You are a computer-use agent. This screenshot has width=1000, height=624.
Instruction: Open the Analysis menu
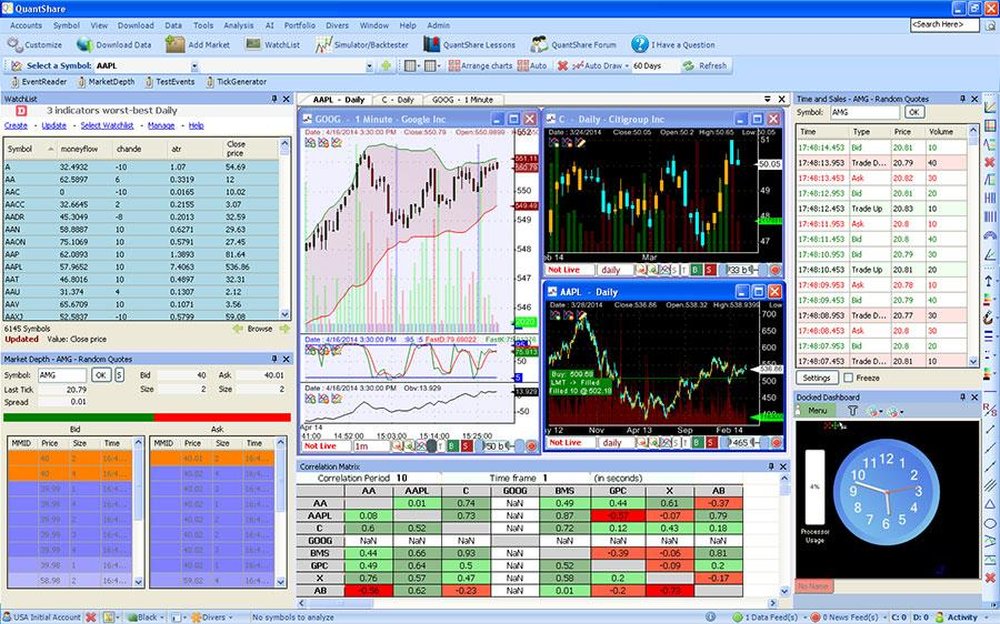click(x=240, y=25)
